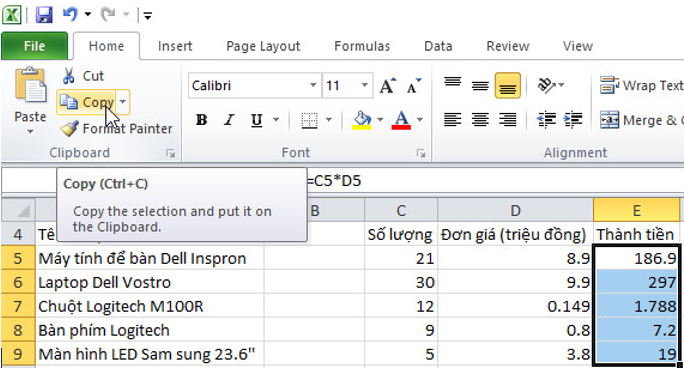Select the cell containing Laptop Dell Vostro
The width and height of the screenshot is (684, 368).
(149, 283)
